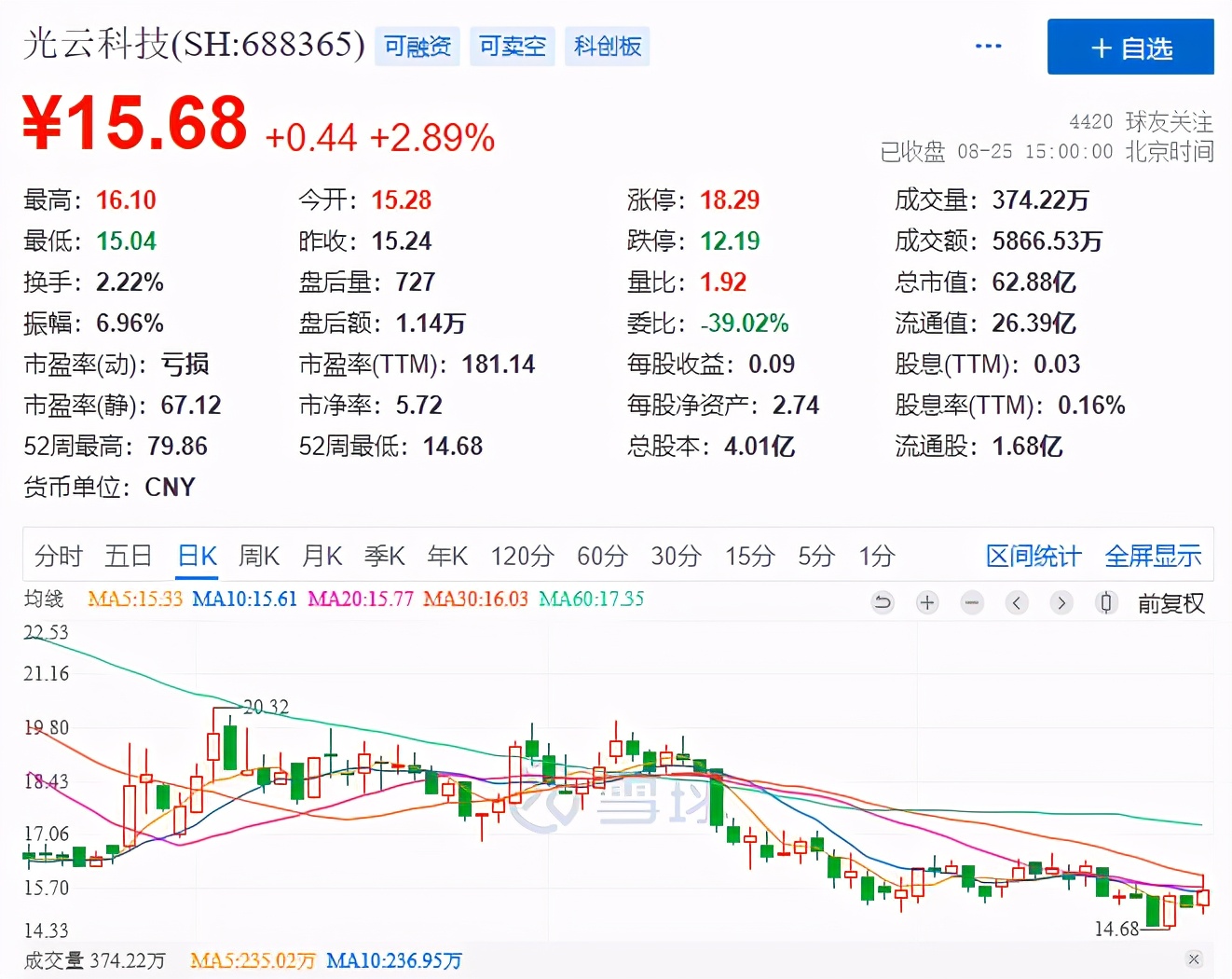Open the three-dot more options menu
Image resolution: width=1232 pixels, height=979 pixels.
coord(988,46)
